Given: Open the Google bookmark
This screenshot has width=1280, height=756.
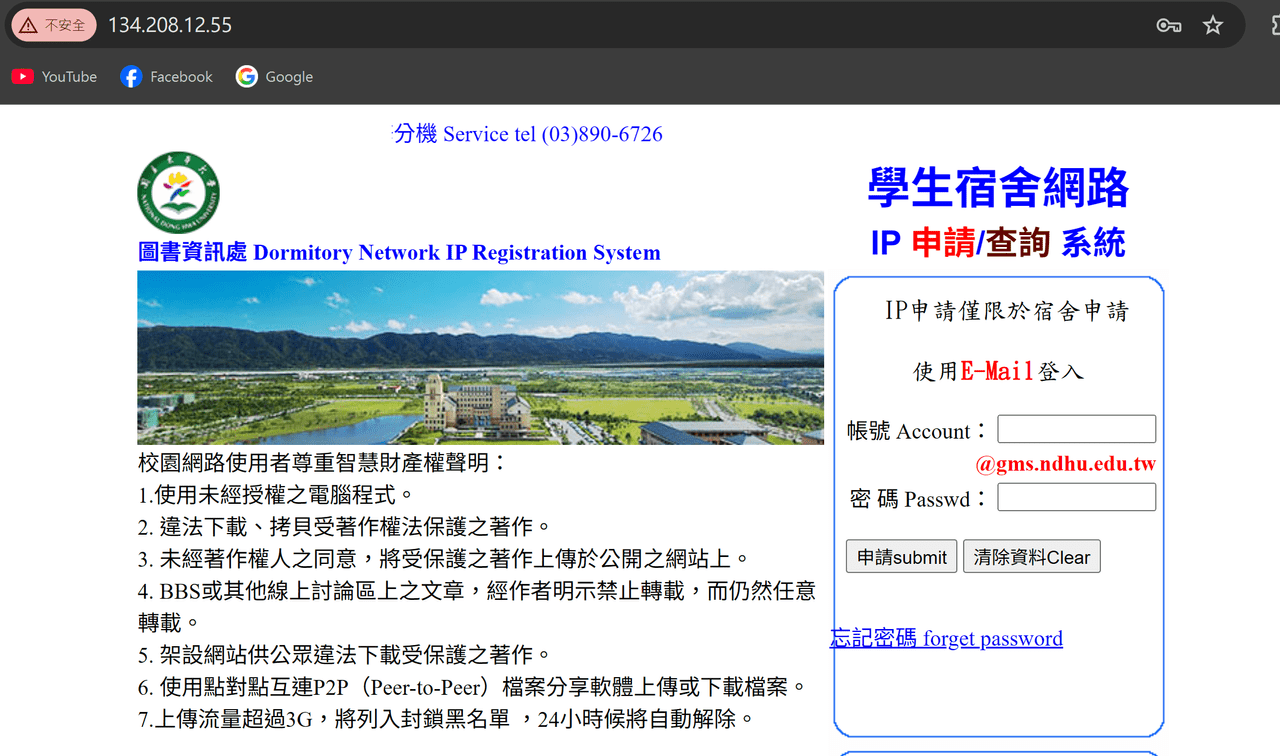Looking at the screenshot, I should coord(275,77).
